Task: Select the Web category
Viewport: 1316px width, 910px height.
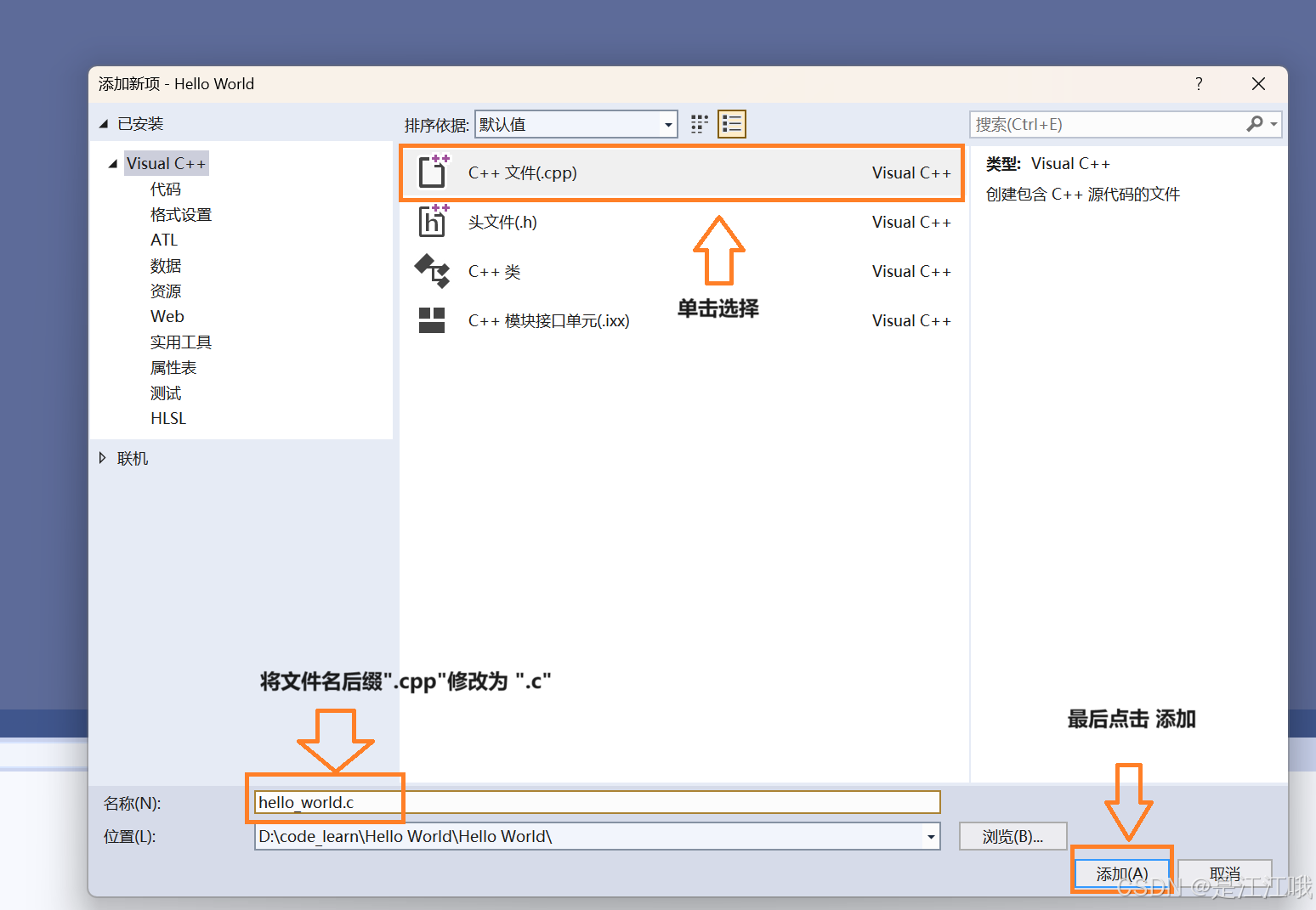Action: click(167, 316)
